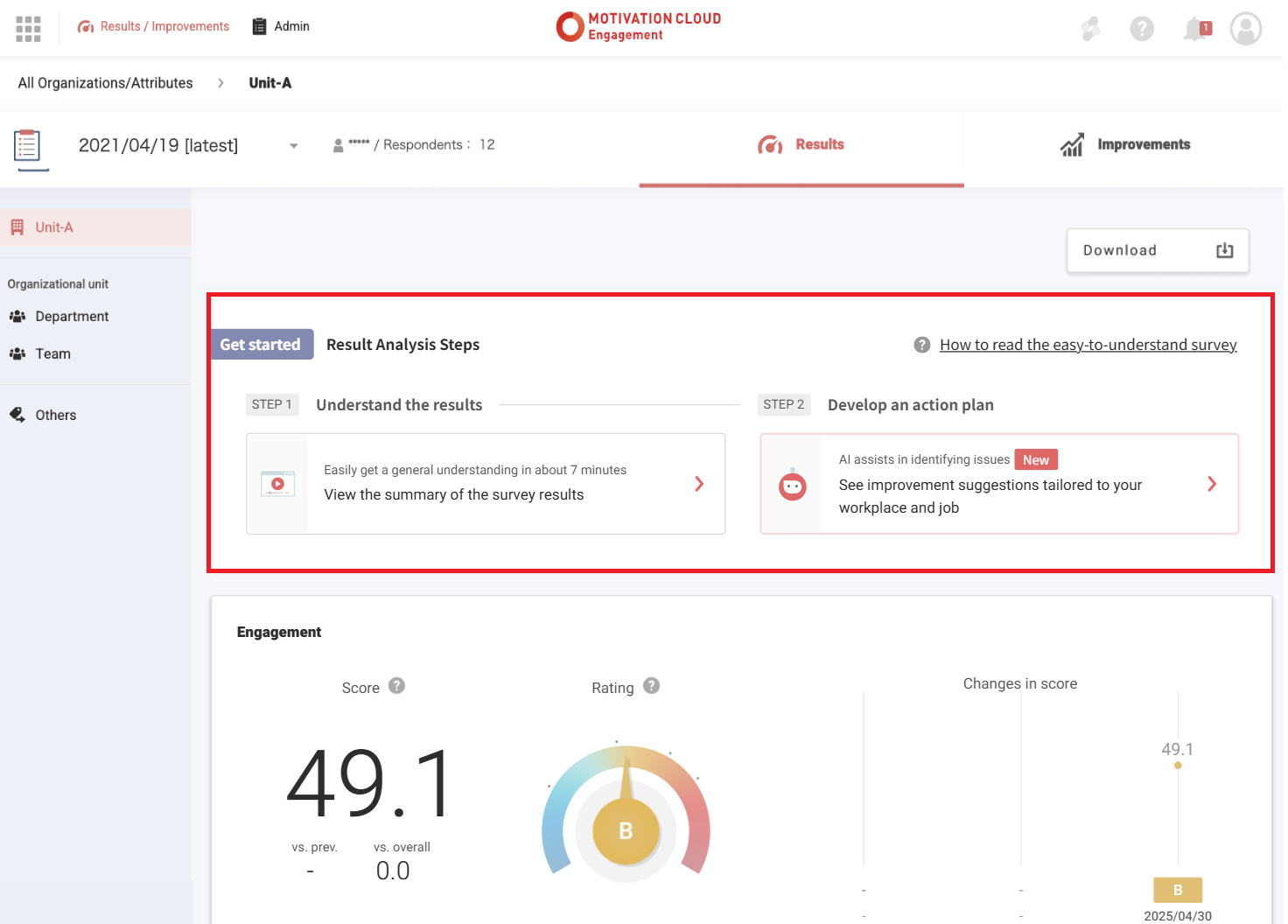The image size is (1288, 924).
Task: Switch to the Improvements tab
Action: click(x=1124, y=145)
